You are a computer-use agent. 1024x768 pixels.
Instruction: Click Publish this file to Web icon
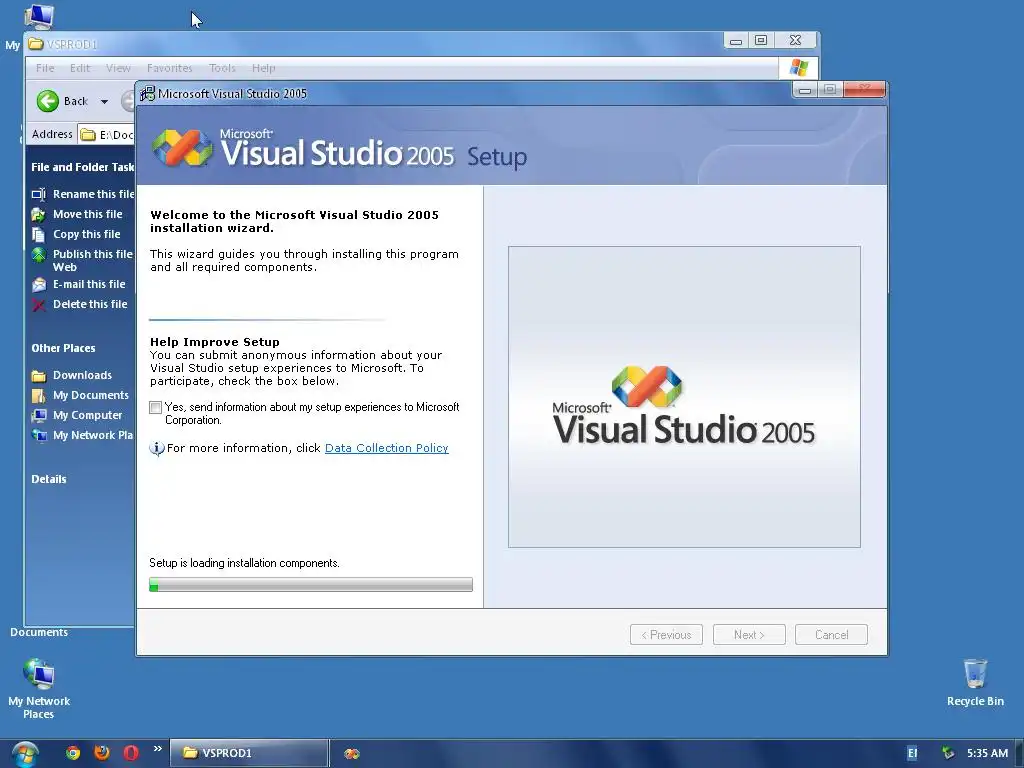[39, 255]
